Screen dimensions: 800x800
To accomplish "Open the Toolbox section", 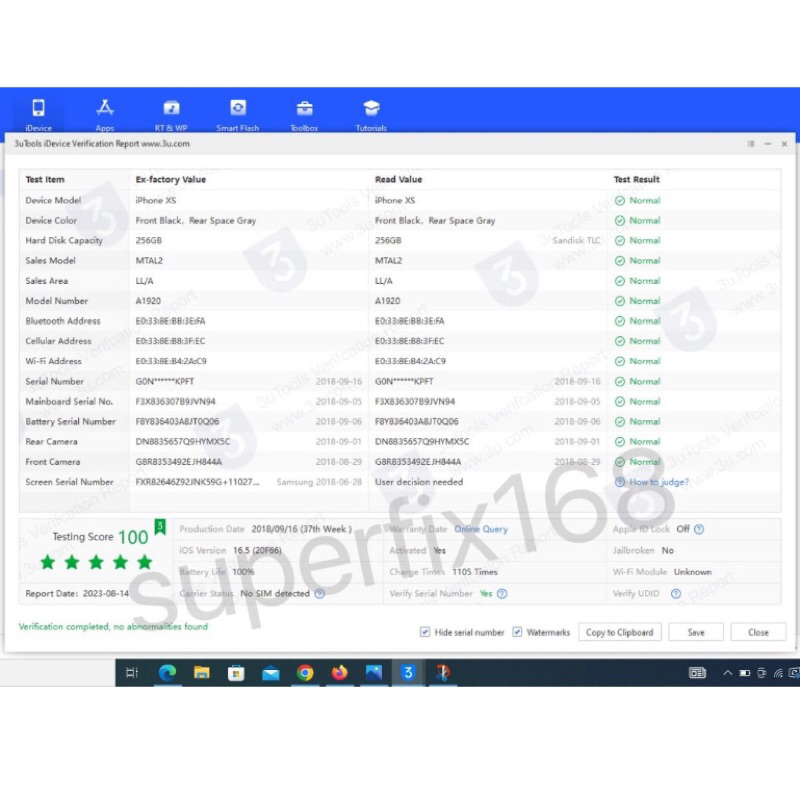I will click(x=304, y=108).
